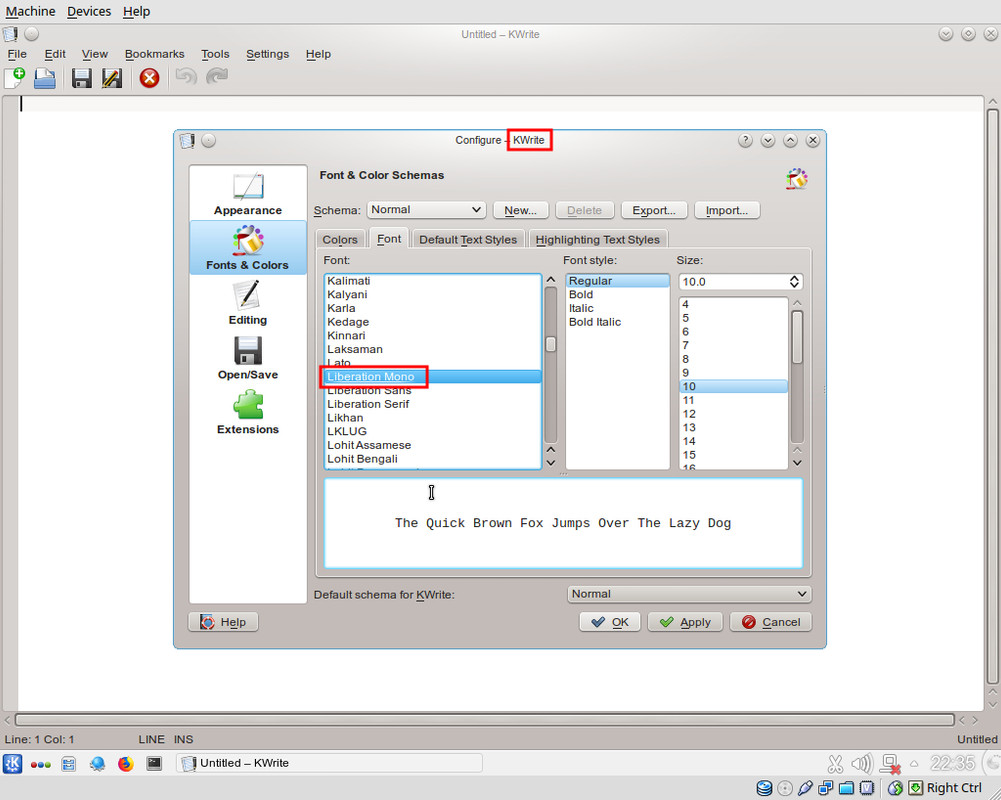The image size is (1001, 800).
Task: Show hidden tray icons arrow
Action: pyautogui.click(x=914, y=764)
